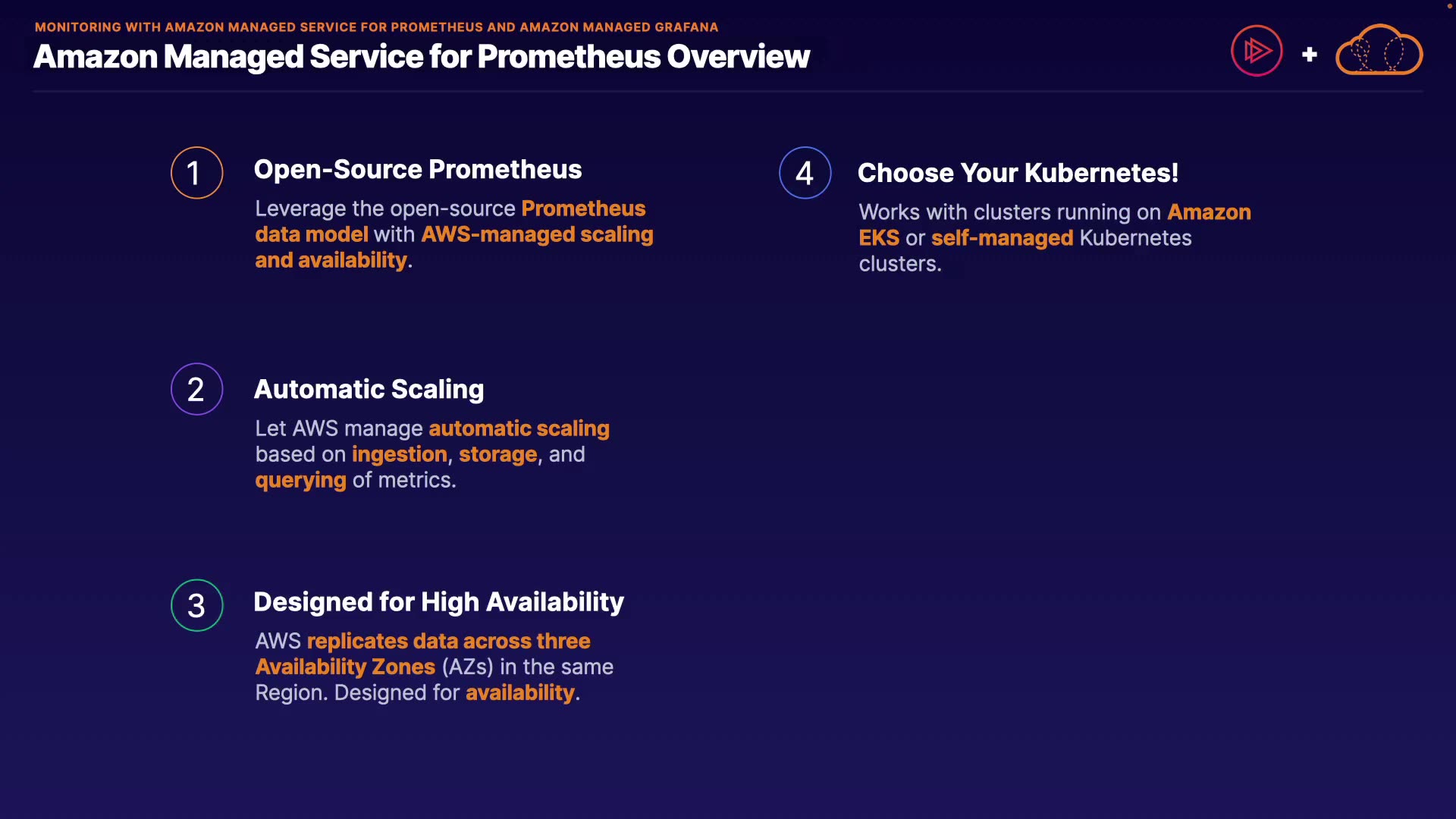1456x819 pixels.
Task: Click the small orange dot in corner
Action: [1449, 6]
